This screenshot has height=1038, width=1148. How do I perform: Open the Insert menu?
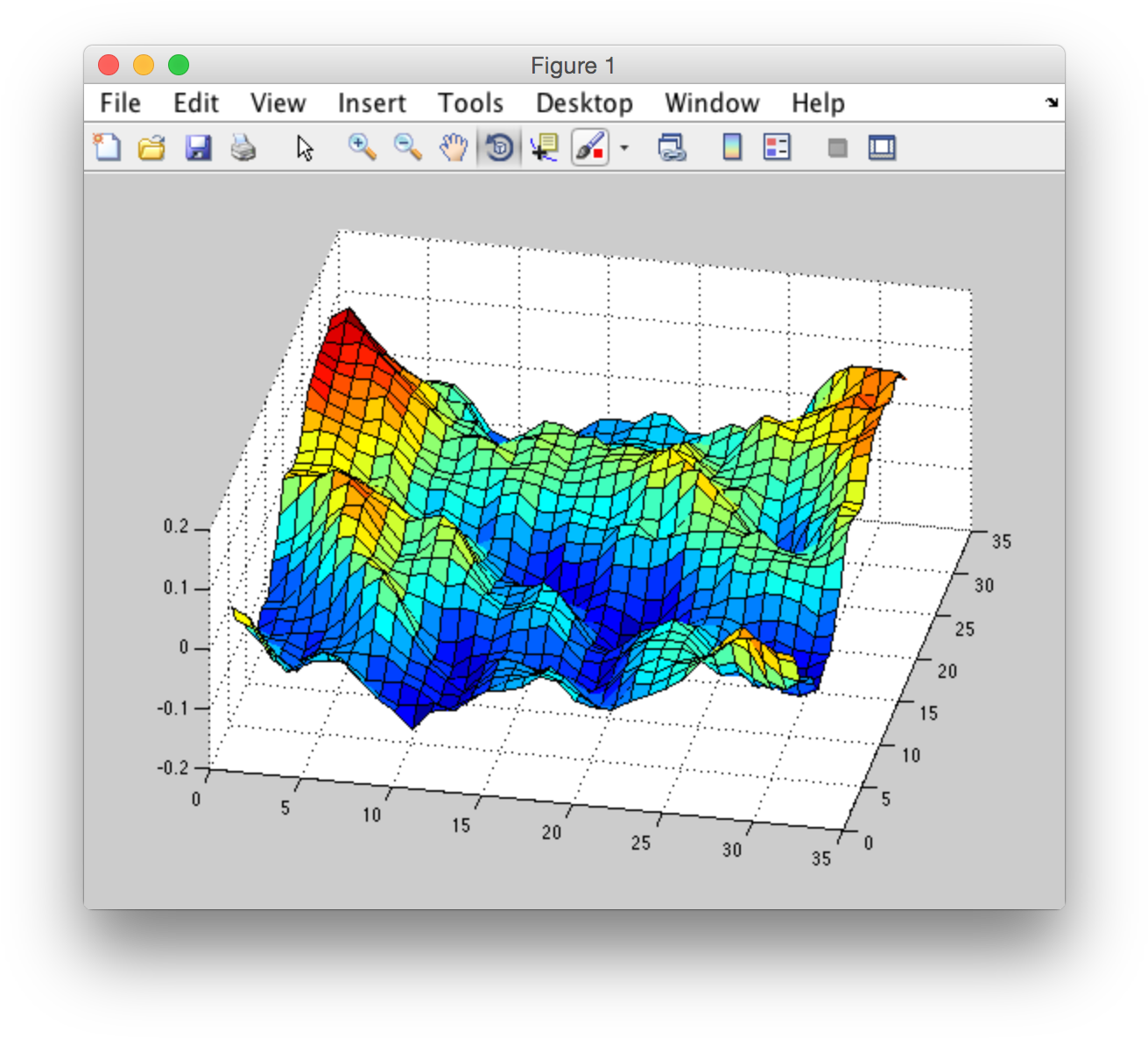tap(371, 102)
